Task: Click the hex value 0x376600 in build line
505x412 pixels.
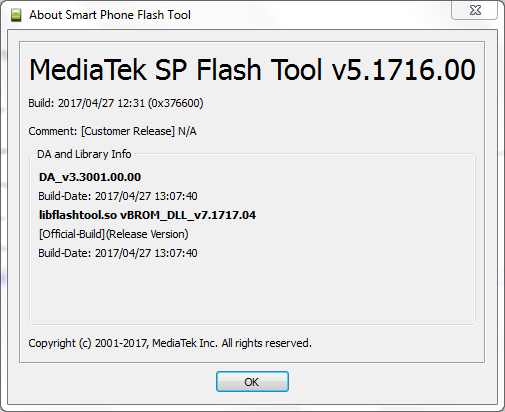Action: (x=175, y=103)
